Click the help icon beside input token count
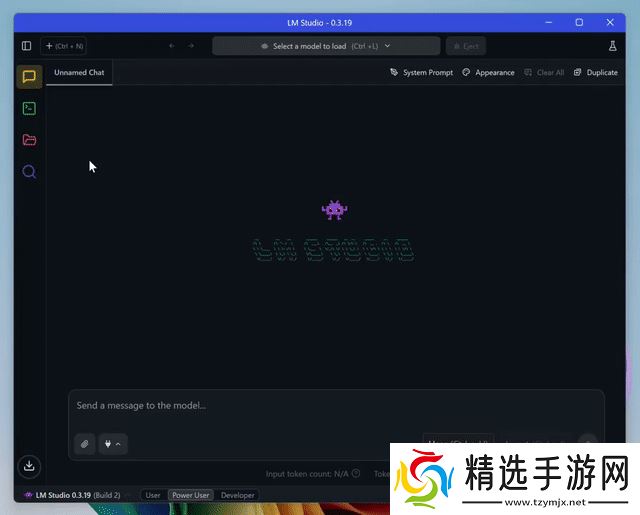This screenshot has height=515, width=640. point(356,474)
